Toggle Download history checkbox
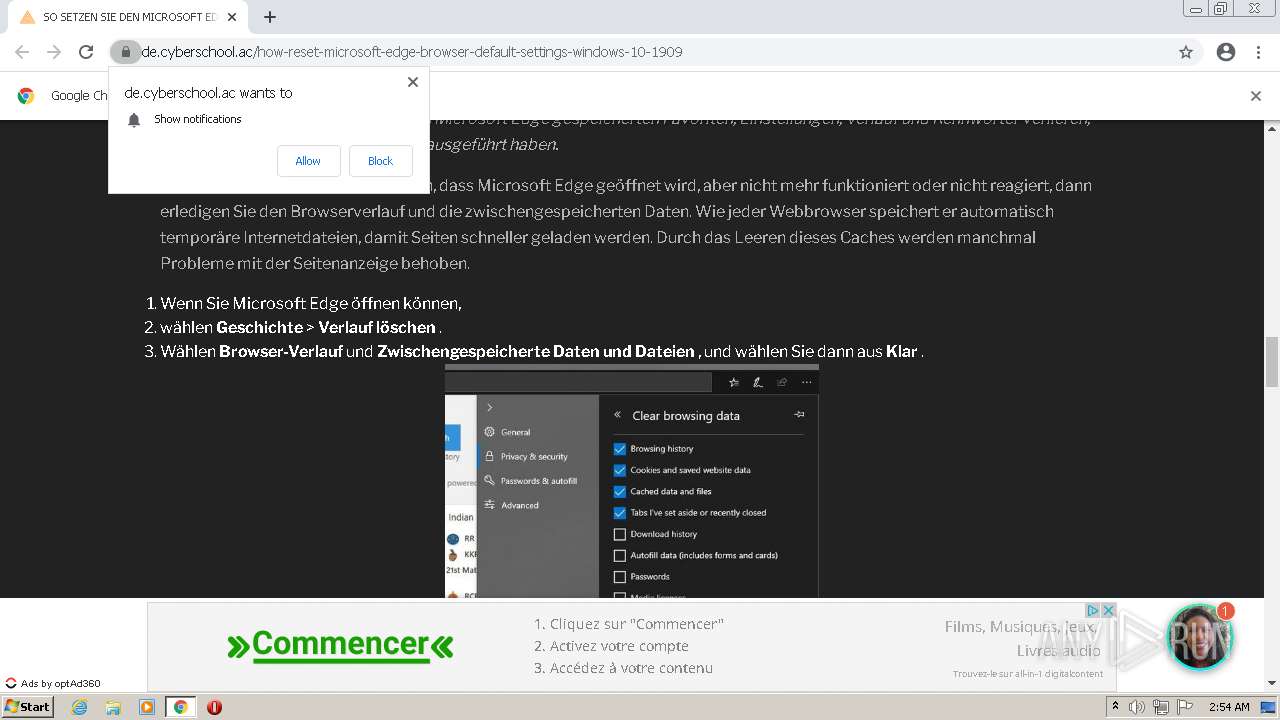 click(x=620, y=534)
